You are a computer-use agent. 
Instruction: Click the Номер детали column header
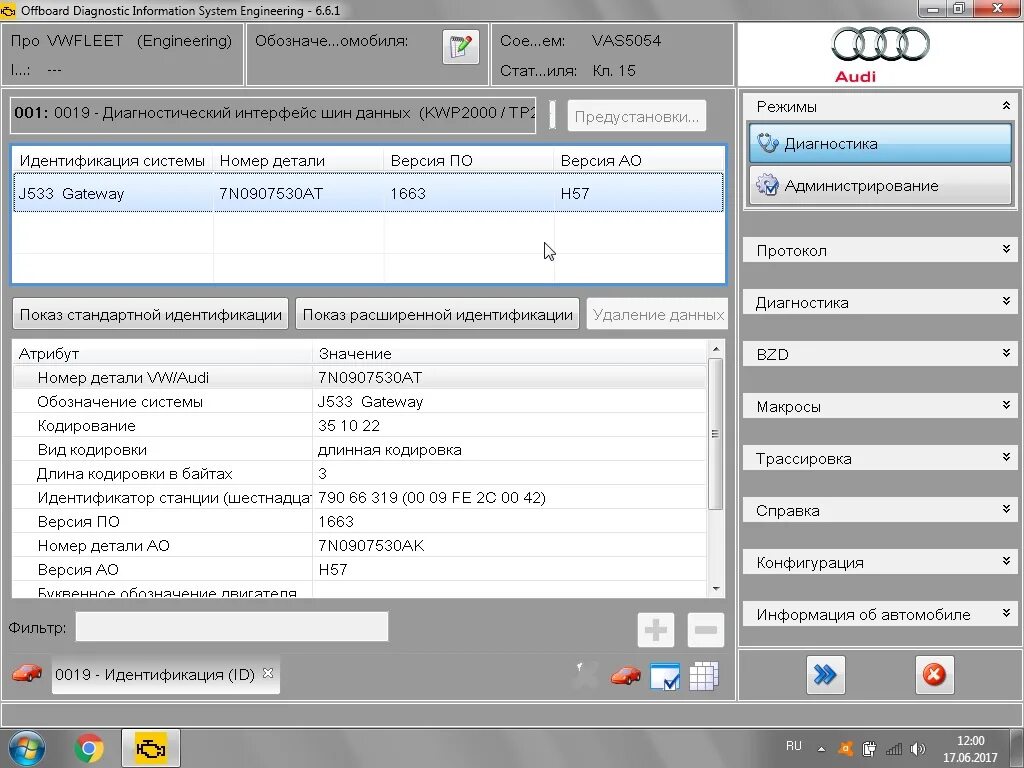coord(298,161)
